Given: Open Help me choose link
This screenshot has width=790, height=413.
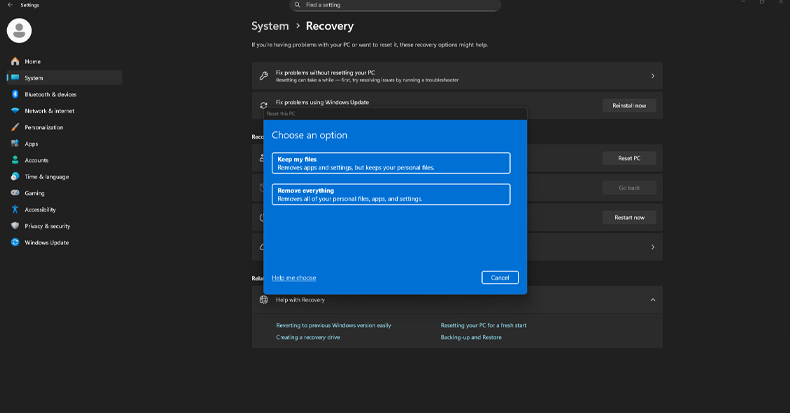Looking at the screenshot, I should [294, 278].
